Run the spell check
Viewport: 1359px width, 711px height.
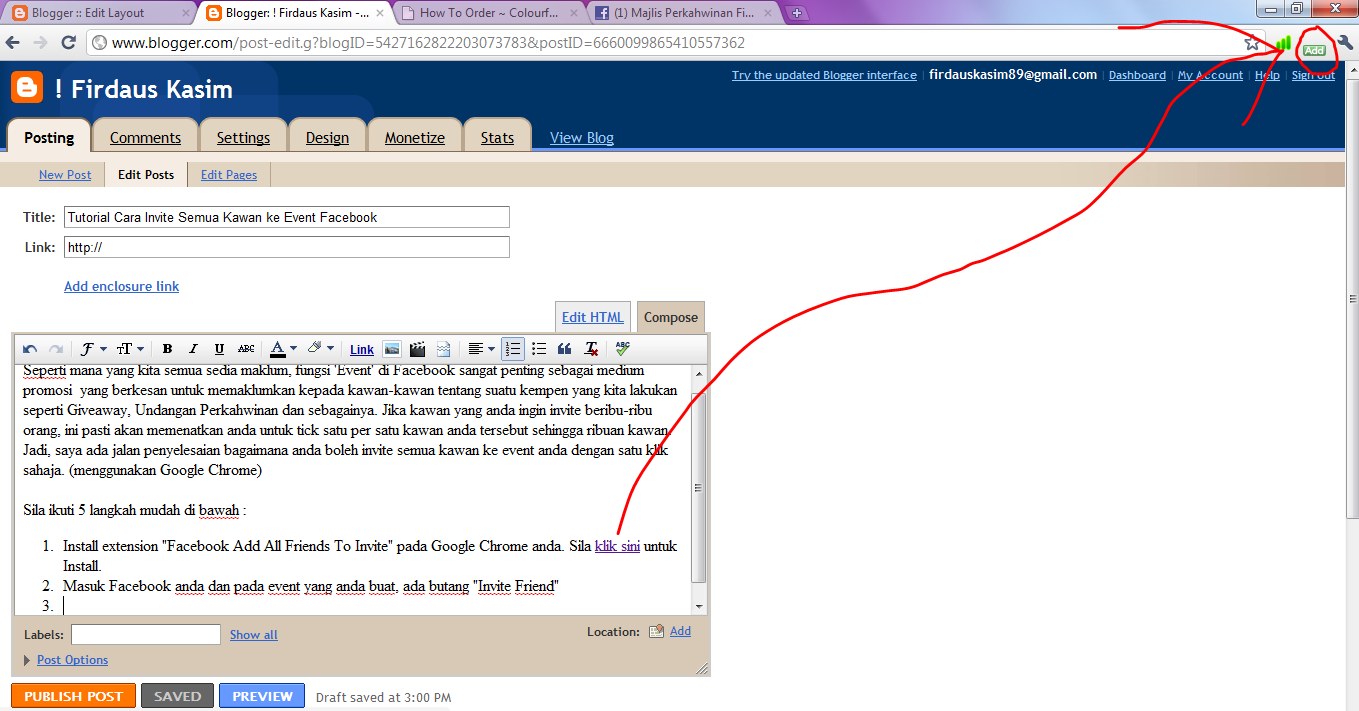623,349
